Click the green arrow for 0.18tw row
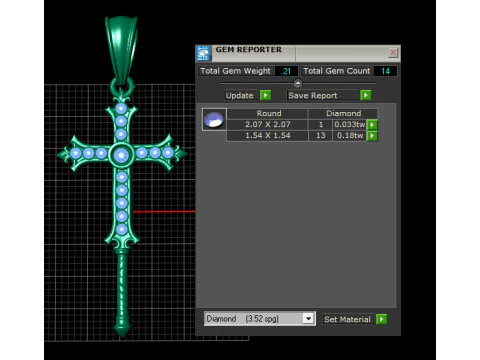Image resolution: width=480 pixels, height=360 pixels. tap(372, 136)
